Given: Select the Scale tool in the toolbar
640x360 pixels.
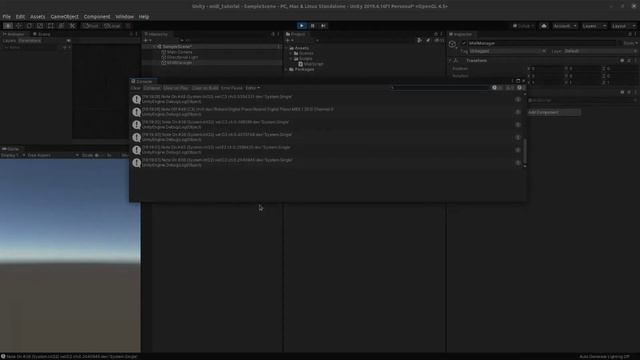Looking at the screenshot, I should pyautogui.click(x=40, y=26).
